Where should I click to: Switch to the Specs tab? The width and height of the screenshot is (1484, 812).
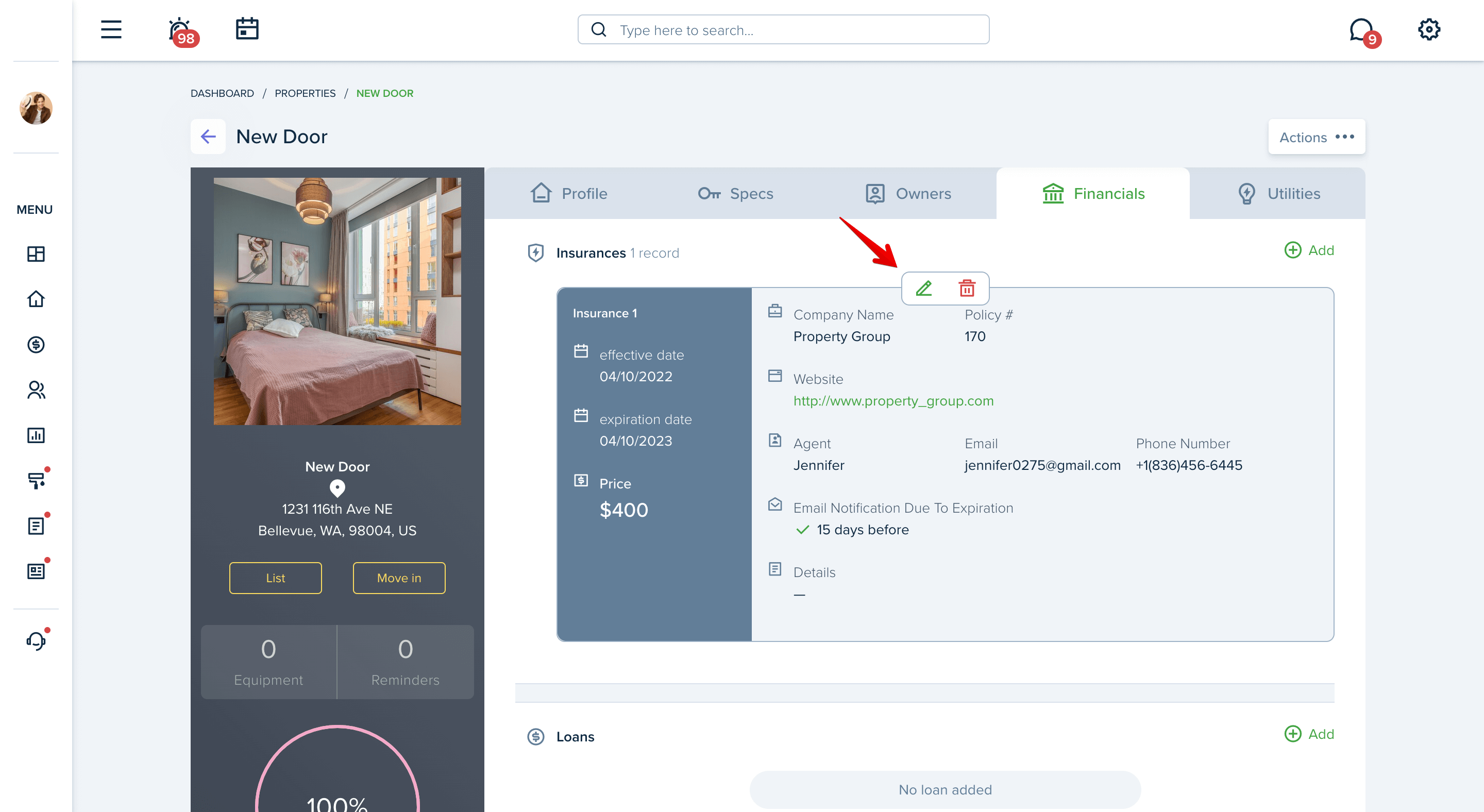coord(735,194)
